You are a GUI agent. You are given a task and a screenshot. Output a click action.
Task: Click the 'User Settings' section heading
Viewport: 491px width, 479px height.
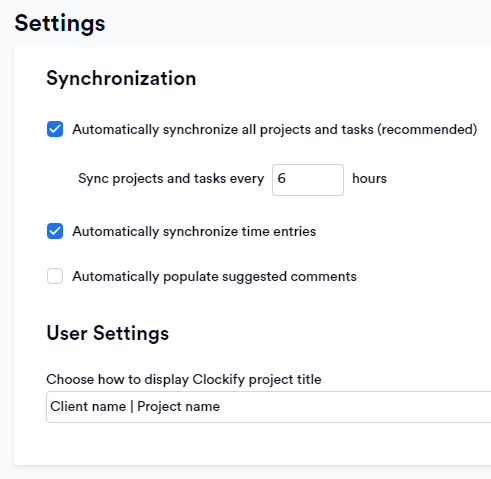pos(108,333)
